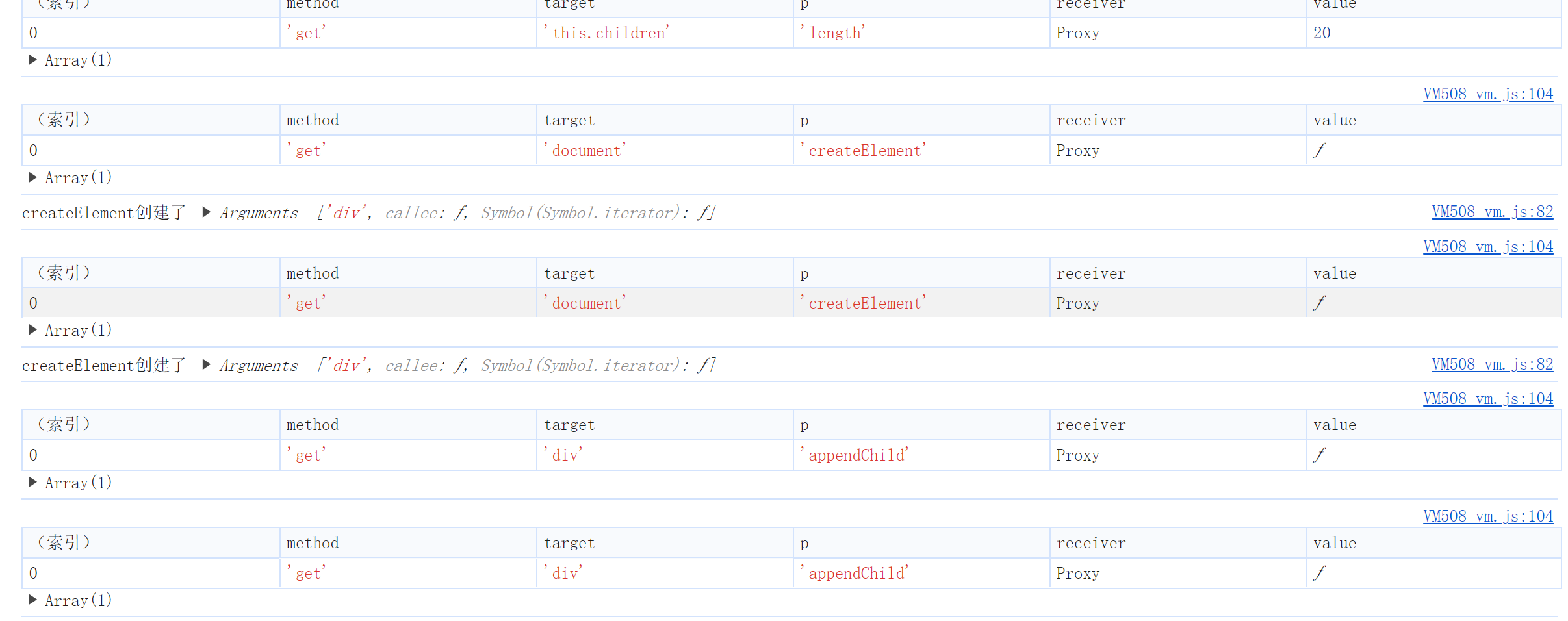Expand Array(1) under the upper div appendChild table
This screenshot has height=621, width=1568.
pyautogui.click(x=32, y=483)
